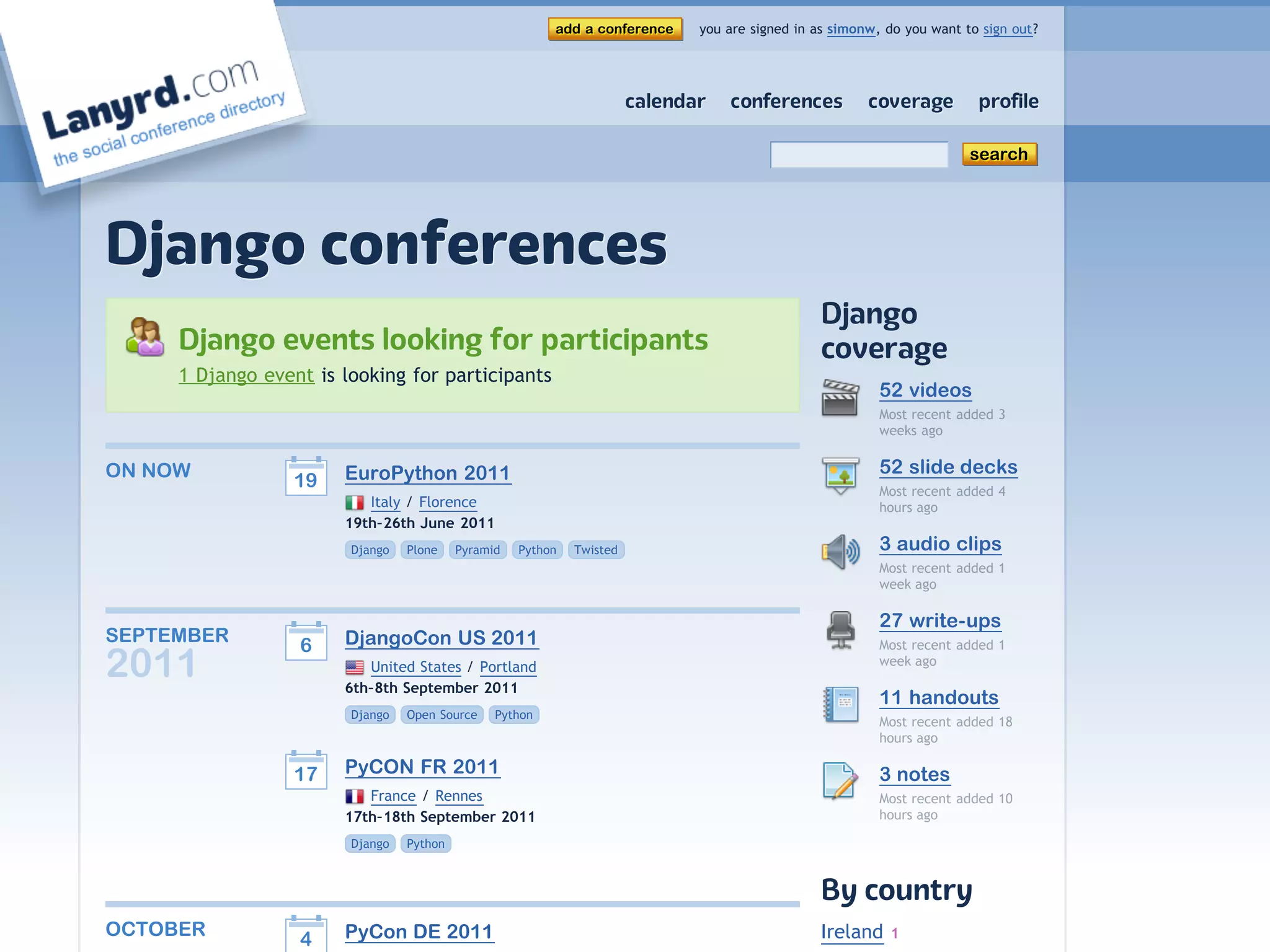Click the write-ups office chair icon

tap(840, 629)
